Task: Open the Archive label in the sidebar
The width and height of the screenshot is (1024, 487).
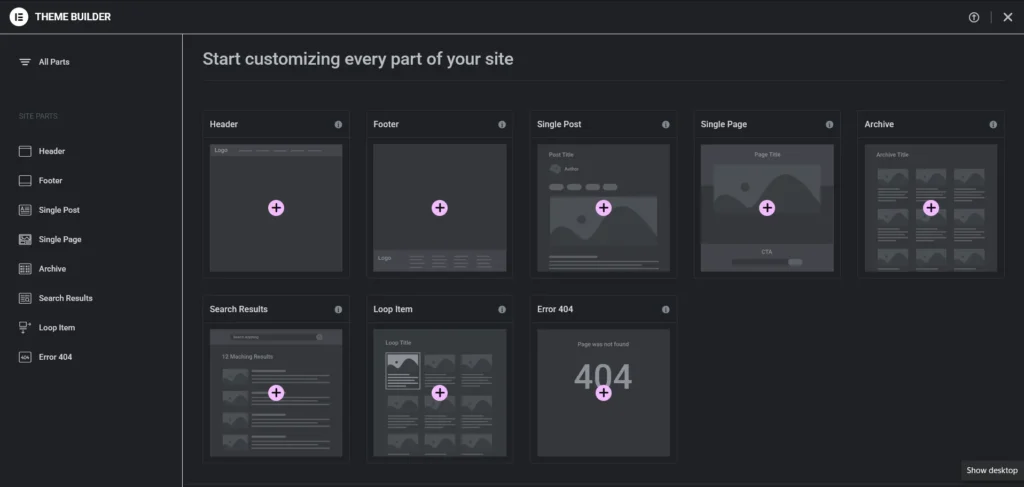Action: tap(52, 269)
